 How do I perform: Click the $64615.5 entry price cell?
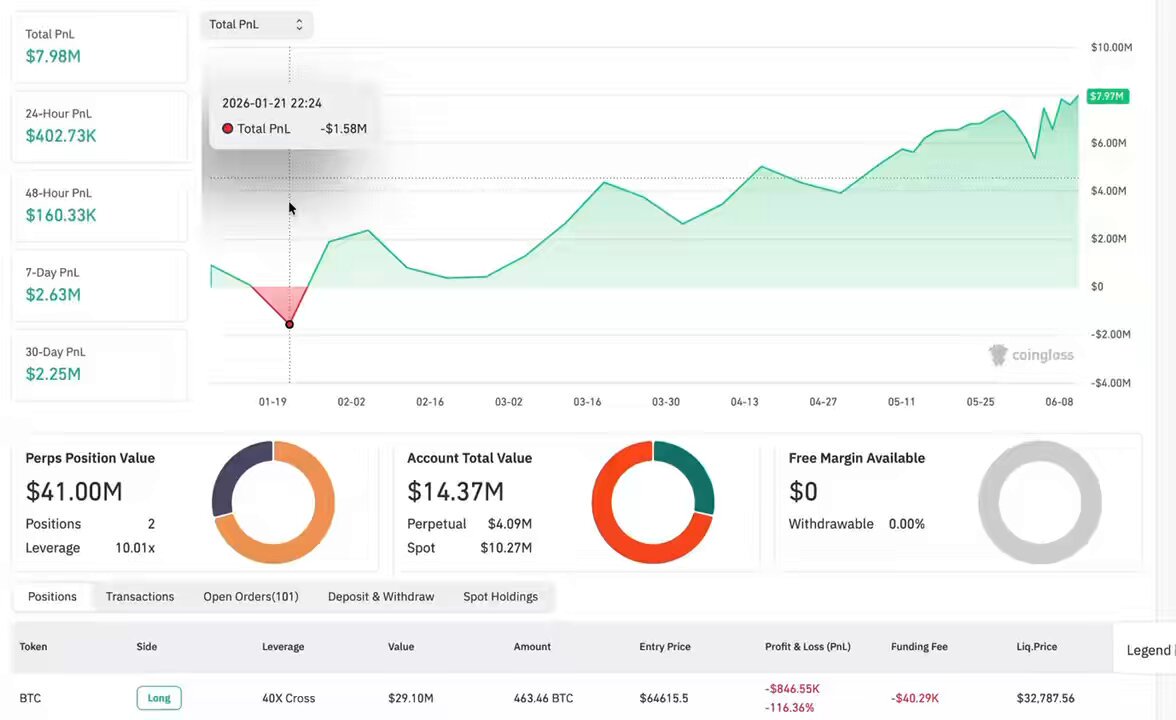click(x=664, y=698)
